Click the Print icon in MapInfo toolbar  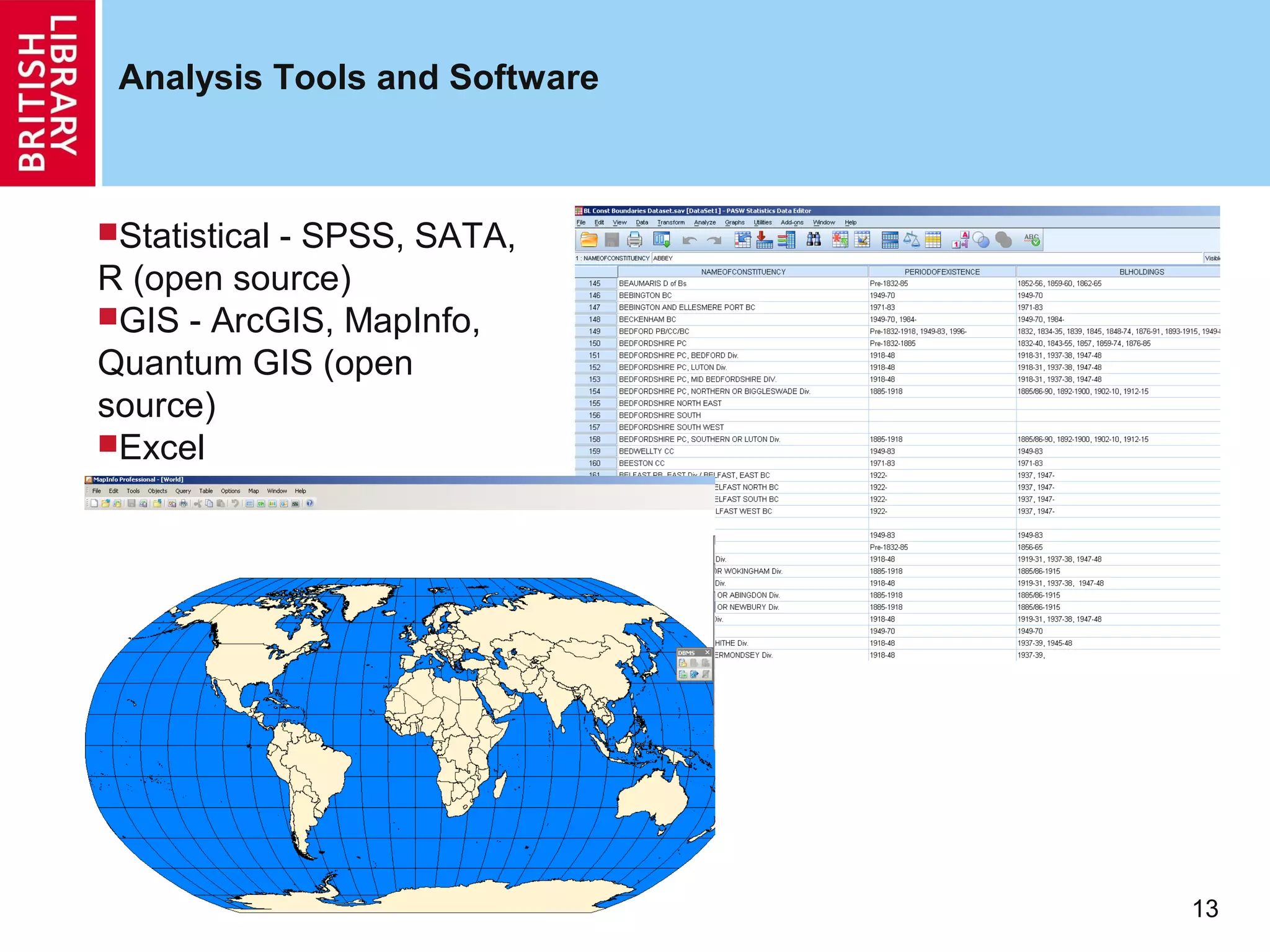(x=184, y=503)
